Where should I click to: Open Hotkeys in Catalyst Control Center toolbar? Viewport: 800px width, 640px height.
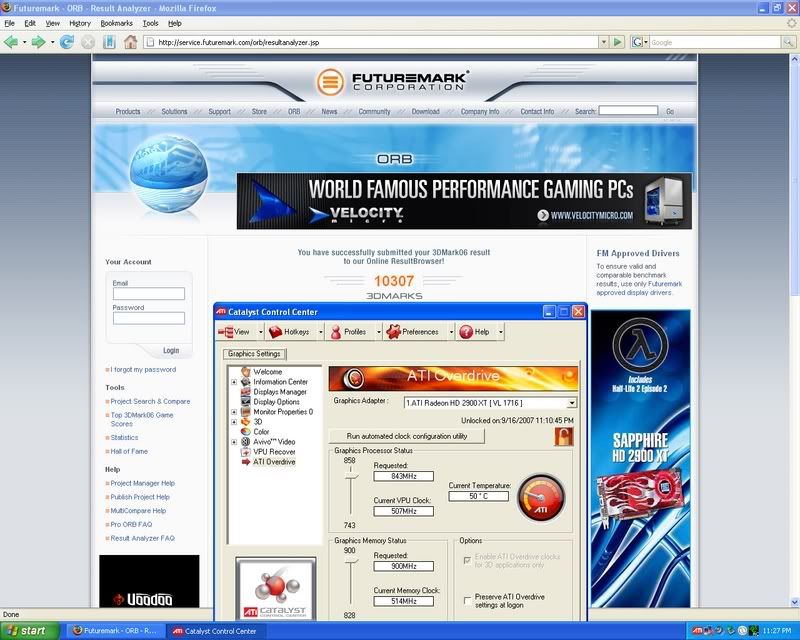coord(289,332)
